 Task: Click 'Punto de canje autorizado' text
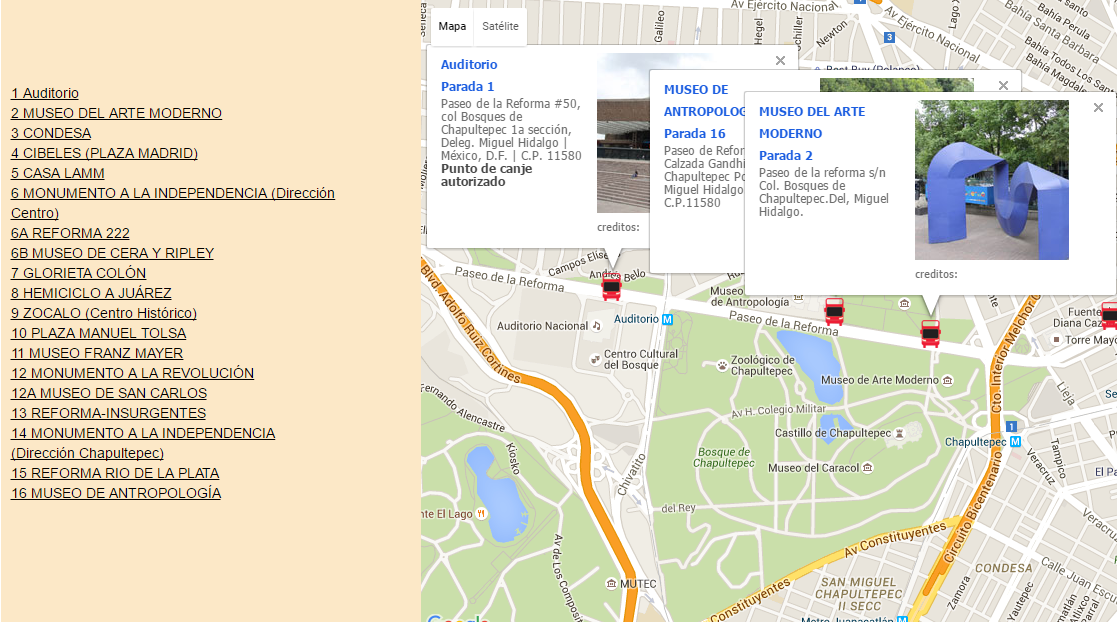[x=486, y=175]
